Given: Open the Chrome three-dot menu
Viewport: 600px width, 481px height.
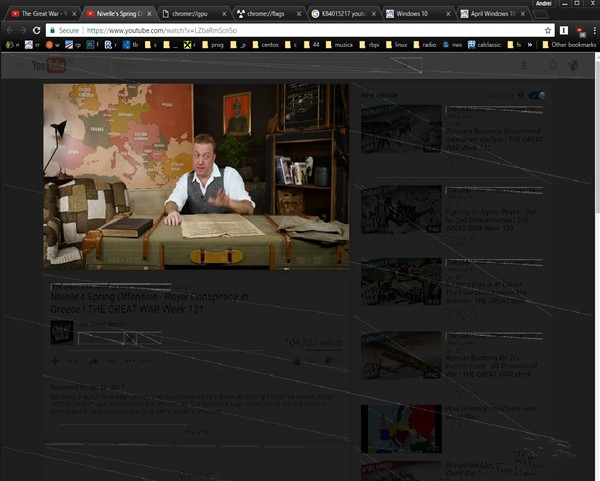Looking at the screenshot, I should (x=588, y=31).
